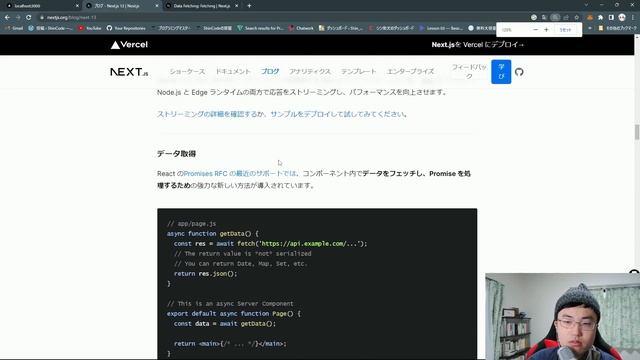640x360 pixels.
Task: Expand the bookmarks overflow chevron
Action: tap(590, 28)
